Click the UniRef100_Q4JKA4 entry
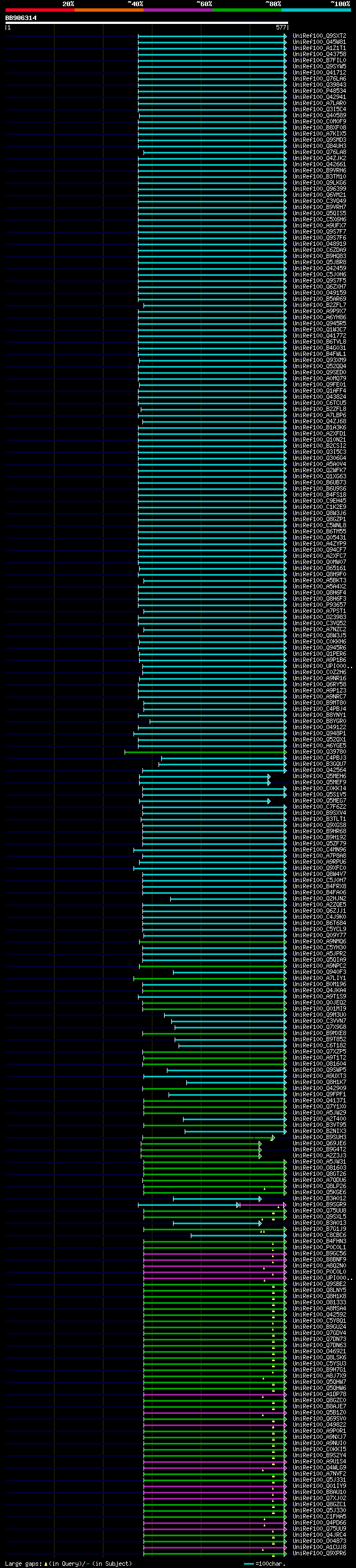 click(x=319, y=990)
